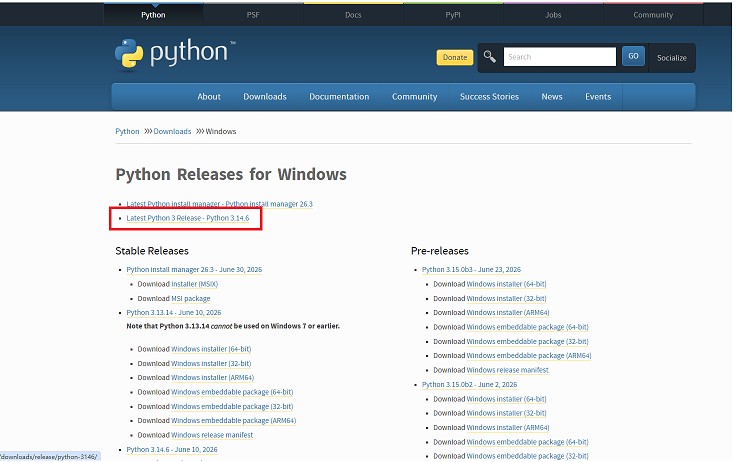Download 3.15.0b3 Windows embeddable package (ARM64)
Screen dimensions: 736x462
(529, 356)
